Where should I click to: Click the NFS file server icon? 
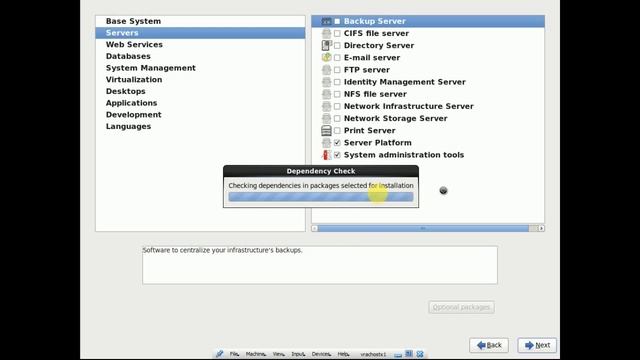[x=326, y=94]
